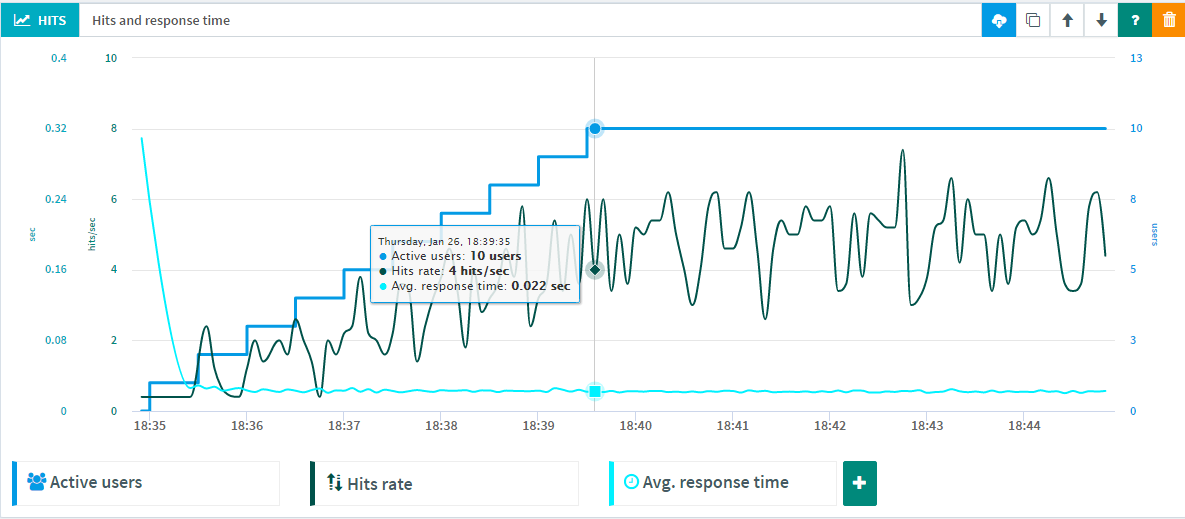Click the cloud export icon
Viewport: 1185px width, 519px height.
(x=998, y=20)
